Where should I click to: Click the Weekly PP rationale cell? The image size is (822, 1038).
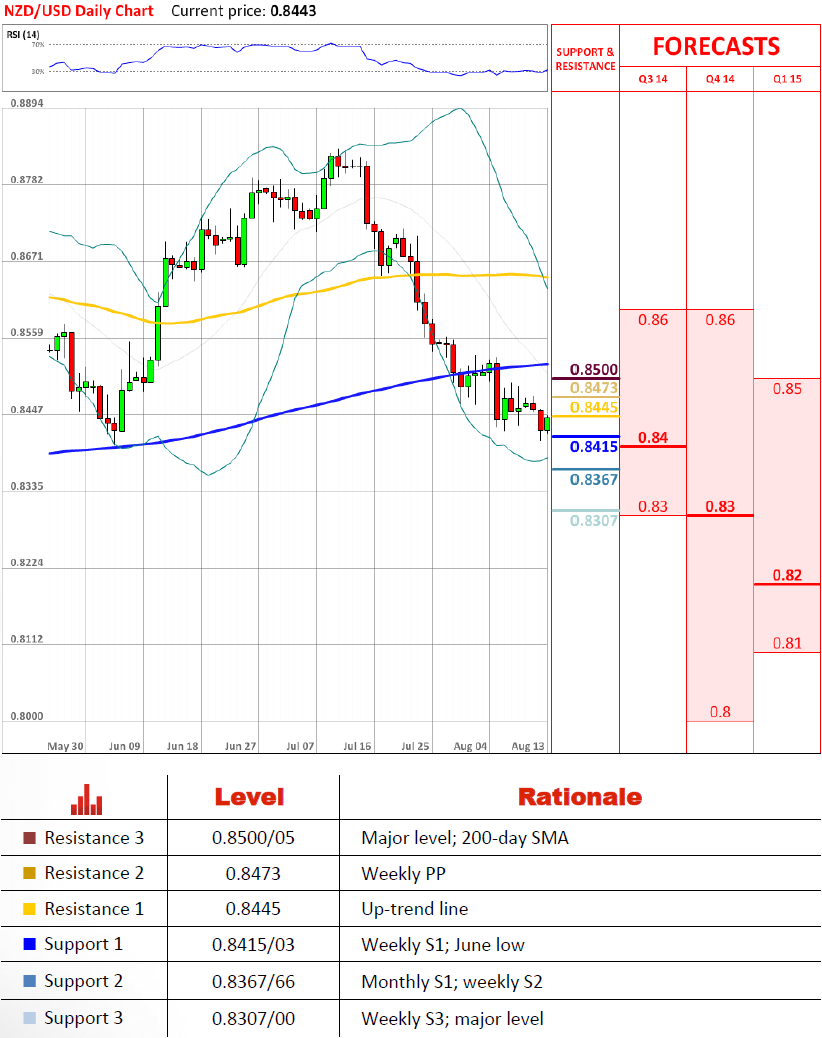click(x=403, y=874)
